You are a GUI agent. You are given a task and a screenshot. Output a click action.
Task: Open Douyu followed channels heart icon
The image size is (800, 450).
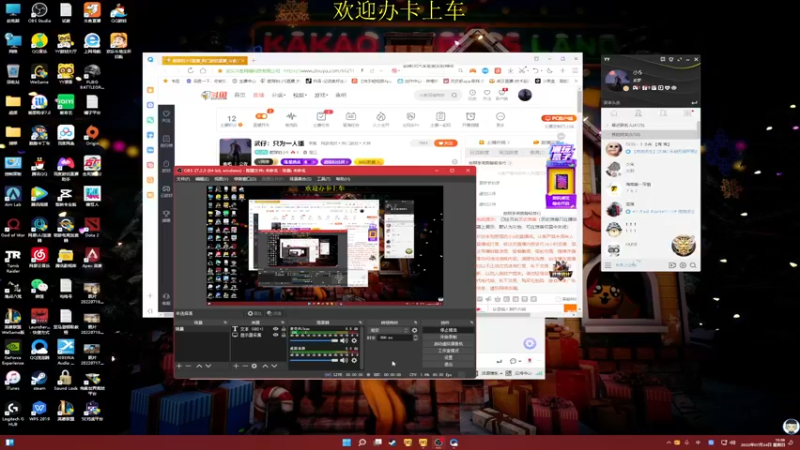click(487, 93)
